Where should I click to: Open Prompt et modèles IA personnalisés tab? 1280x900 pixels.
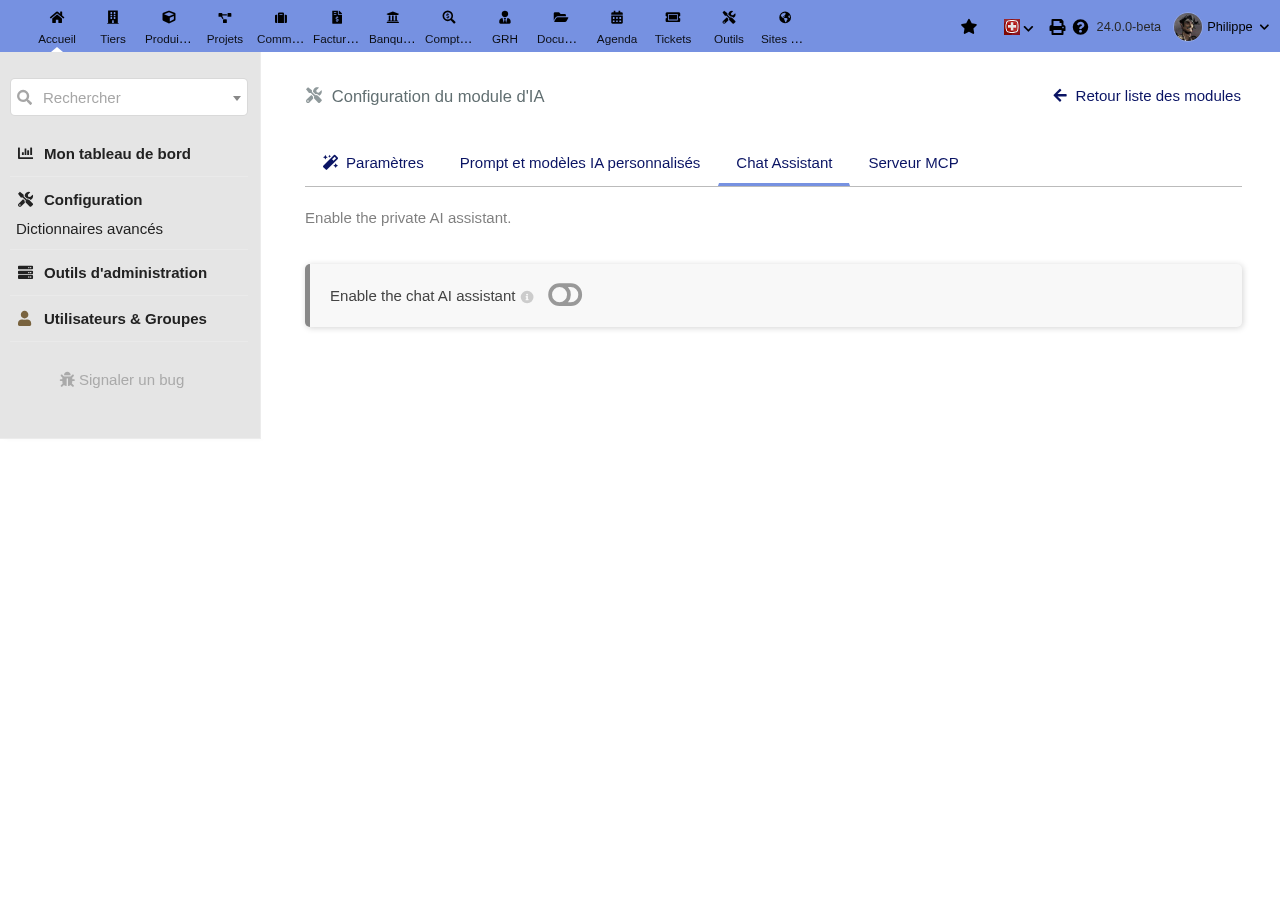click(x=580, y=163)
